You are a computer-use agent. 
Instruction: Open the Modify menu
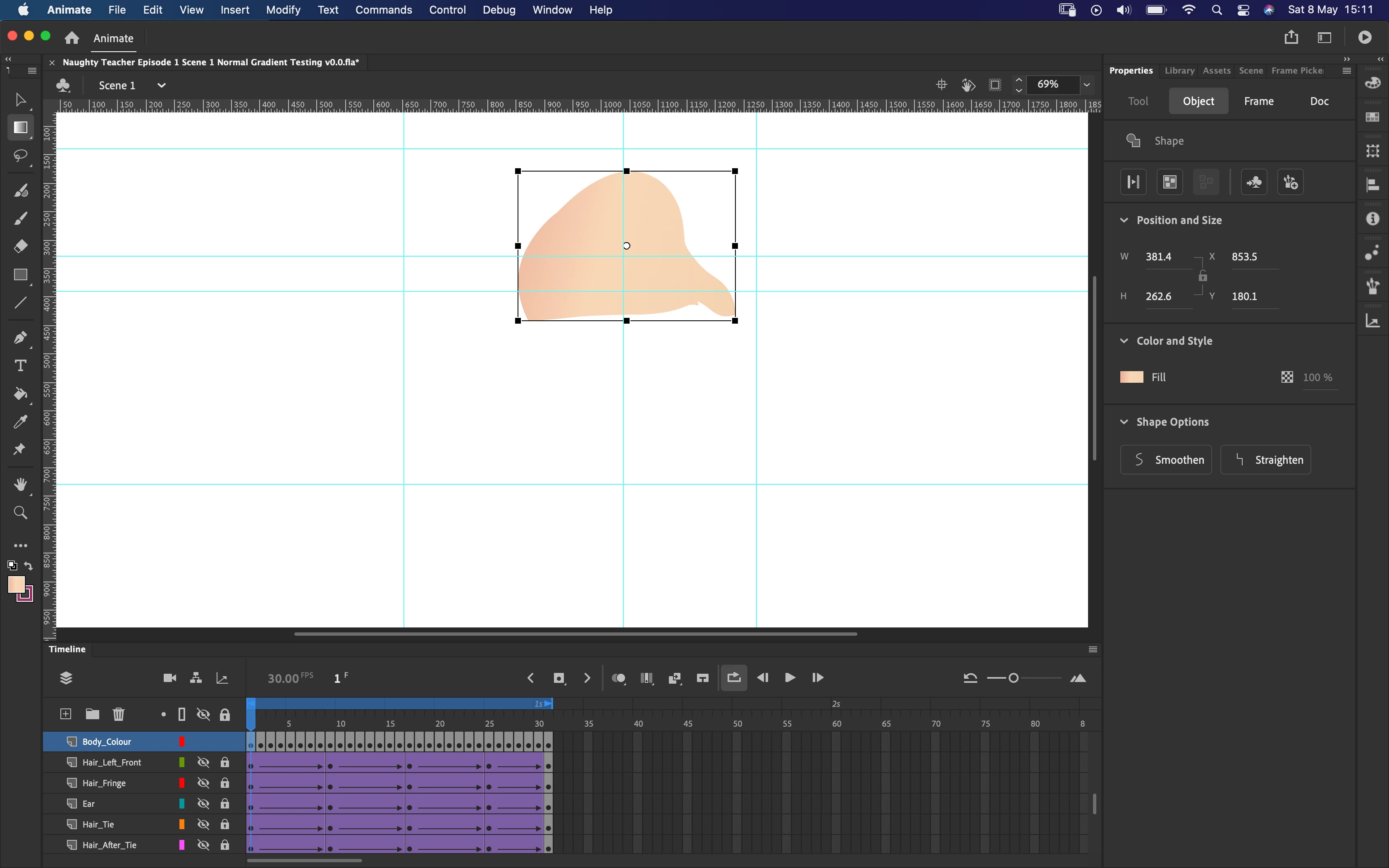[x=283, y=10]
